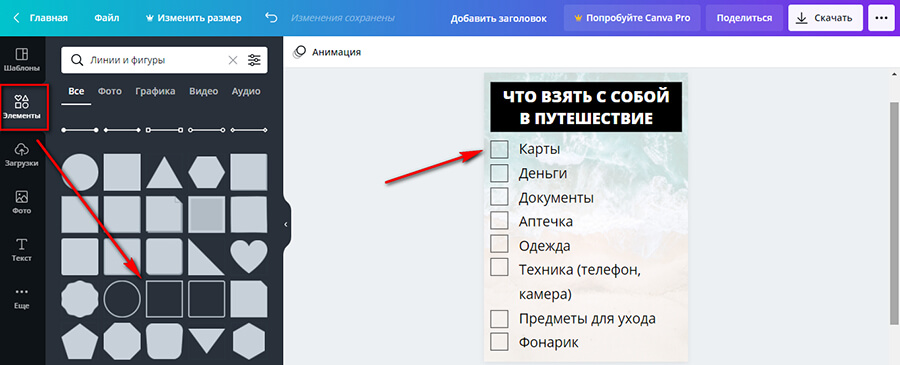This screenshot has height=365, width=900.
Task: Open the search filter options icon
Action: [x=254, y=60]
